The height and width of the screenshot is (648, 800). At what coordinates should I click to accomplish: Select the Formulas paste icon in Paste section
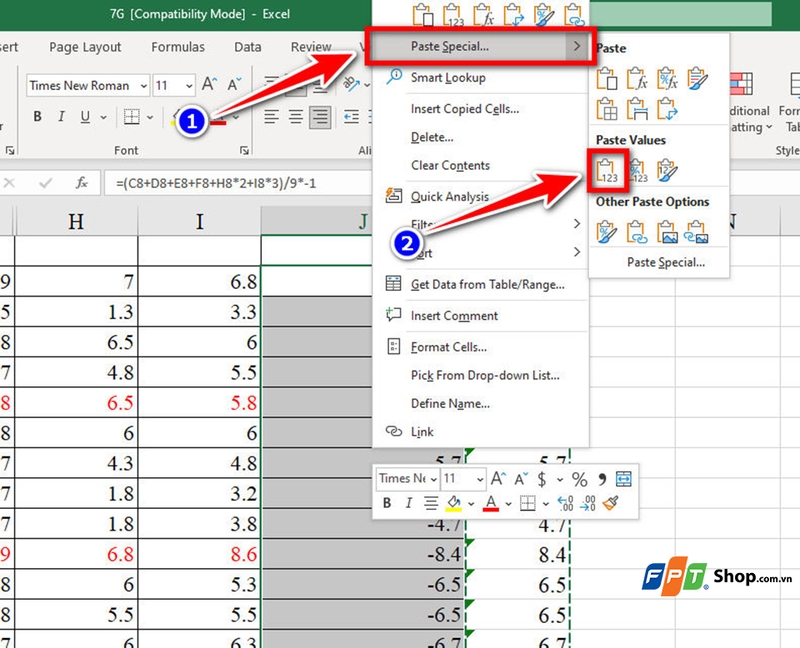pos(635,80)
